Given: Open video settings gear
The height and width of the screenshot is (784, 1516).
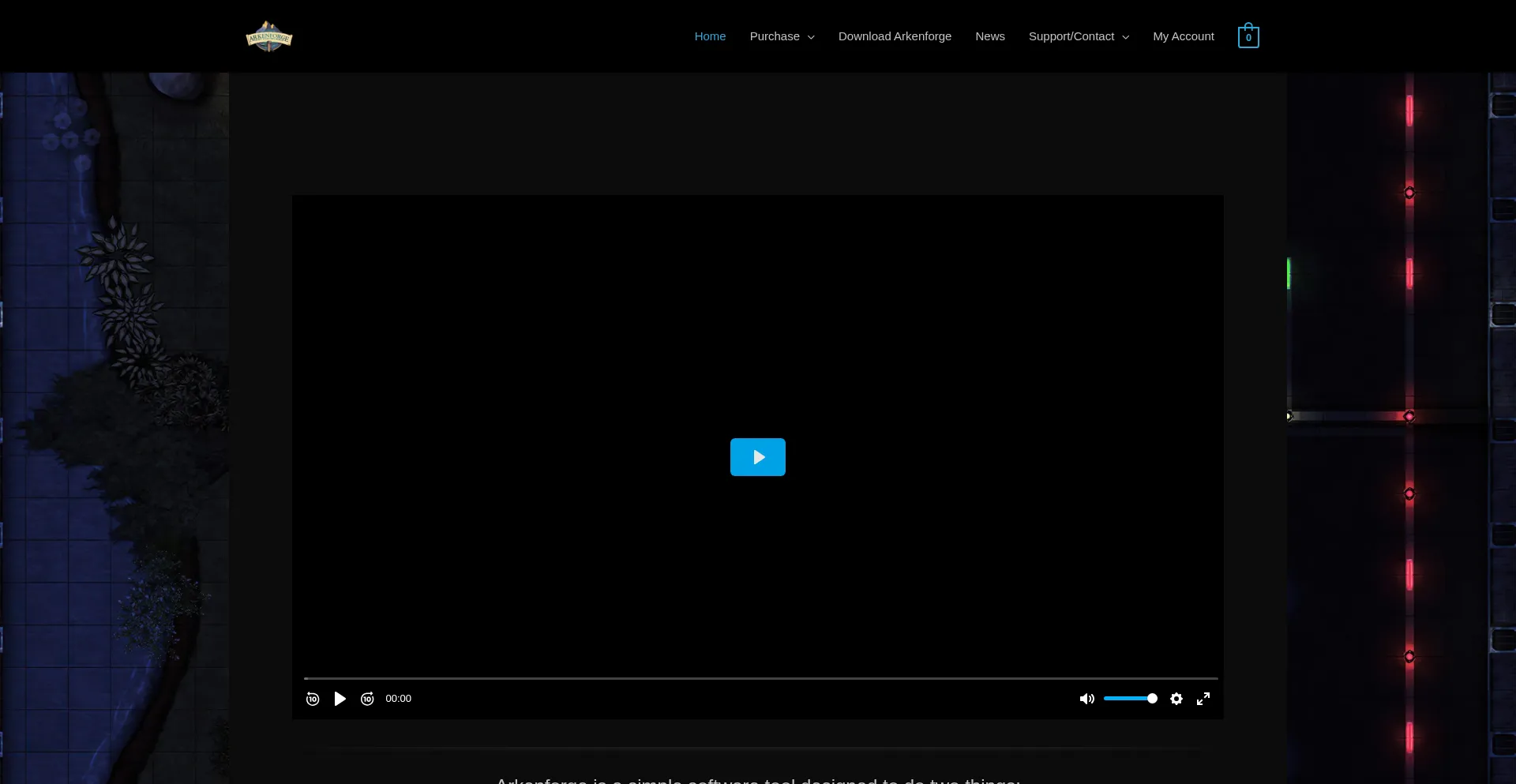Looking at the screenshot, I should click(x=1176, y=699).
